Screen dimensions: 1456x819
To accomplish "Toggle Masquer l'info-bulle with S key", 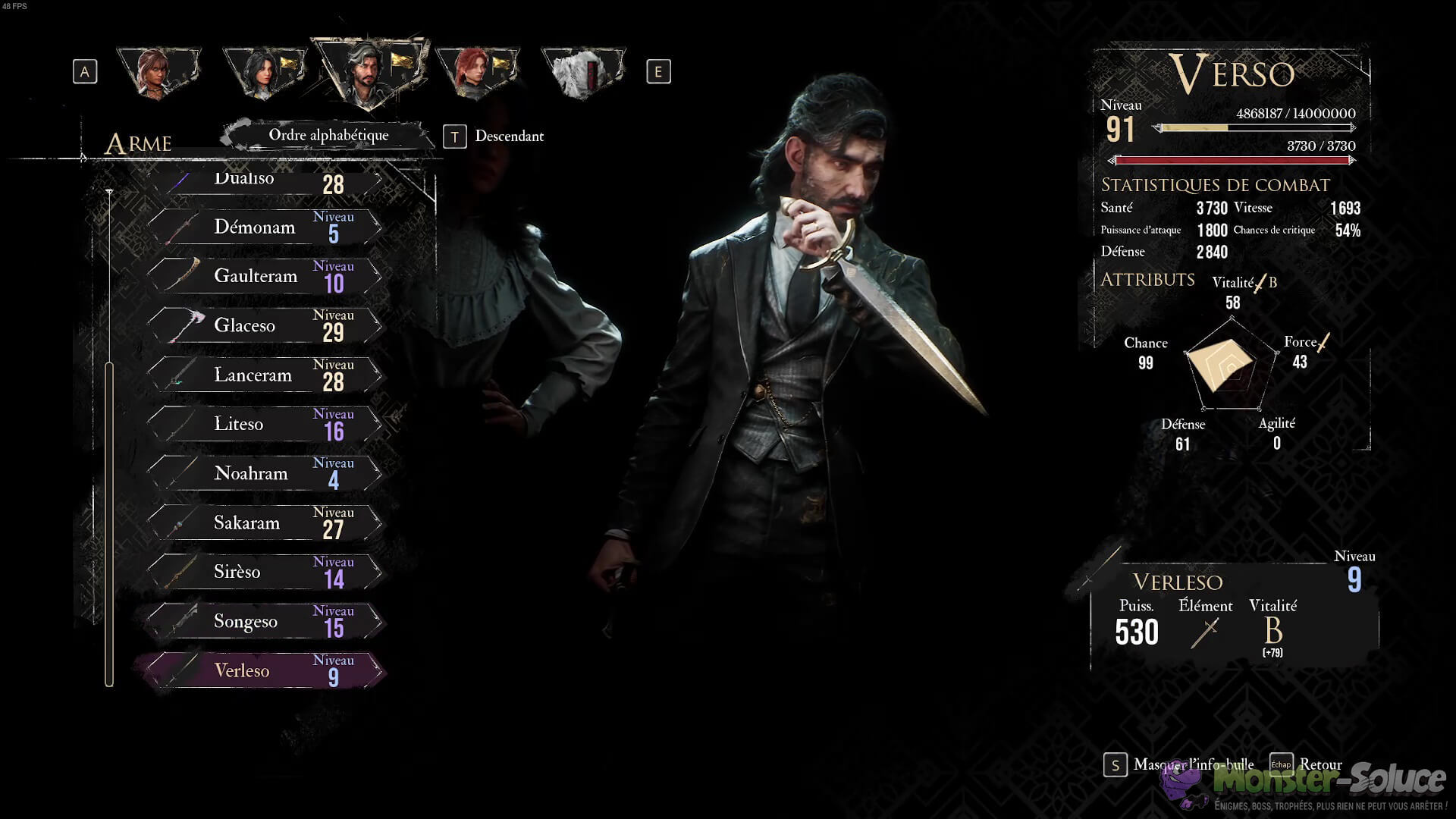I will click(1178, 764).
